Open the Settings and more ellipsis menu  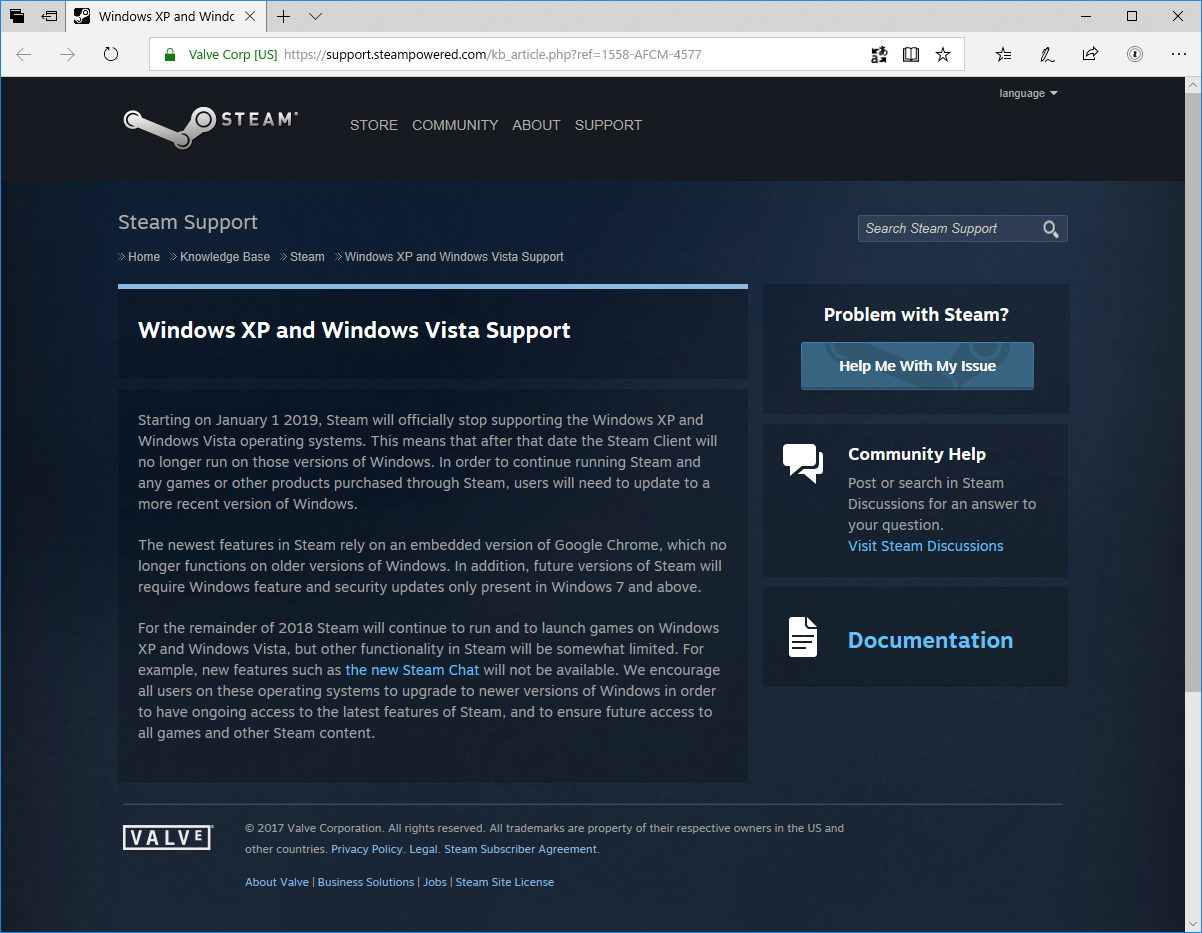1178,54
